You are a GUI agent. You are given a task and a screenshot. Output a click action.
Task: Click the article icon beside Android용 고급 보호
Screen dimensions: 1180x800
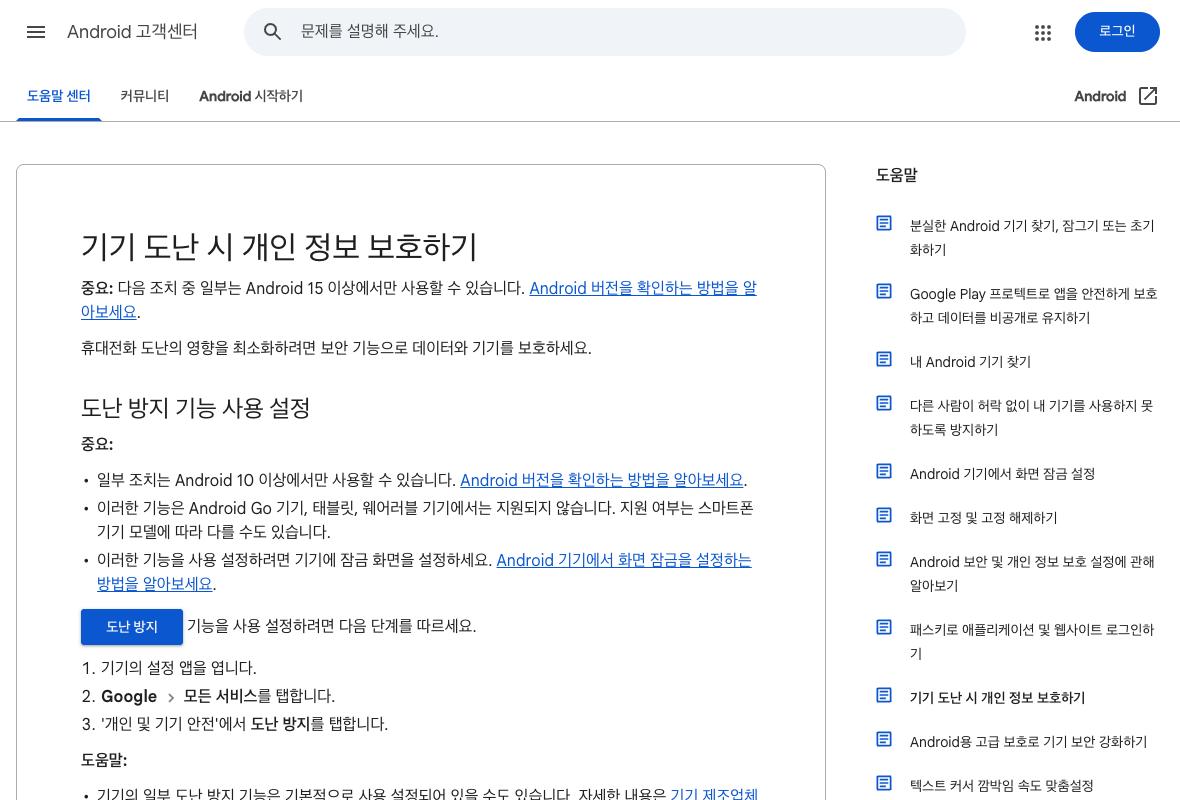pos(884,739)
